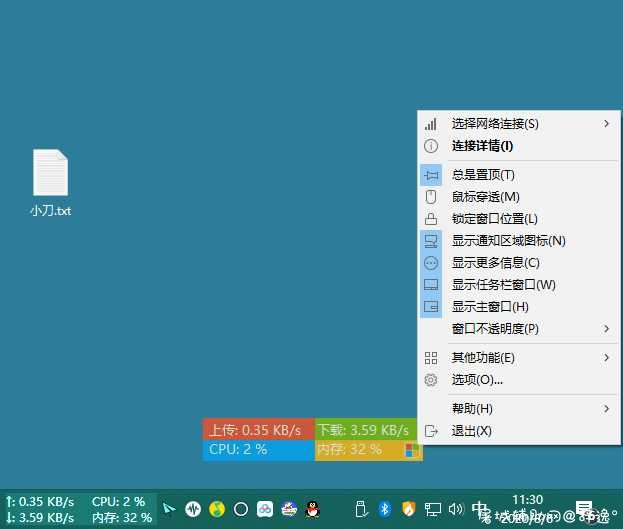
Task: Expand the arrow next to 帮助(H)
Action: click(606, 409)
